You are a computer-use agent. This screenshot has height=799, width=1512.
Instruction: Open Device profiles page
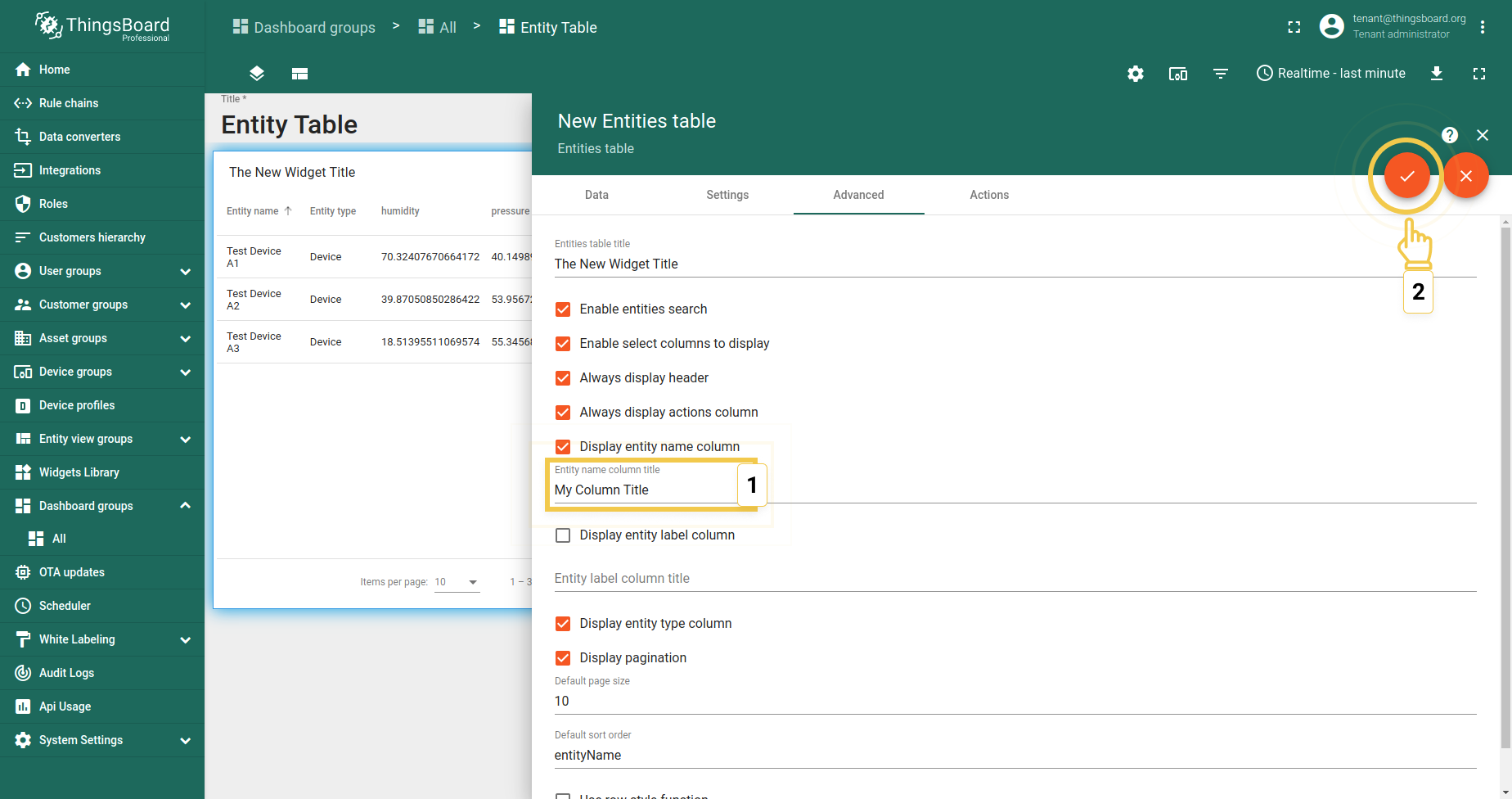click(x=102, y=405)
